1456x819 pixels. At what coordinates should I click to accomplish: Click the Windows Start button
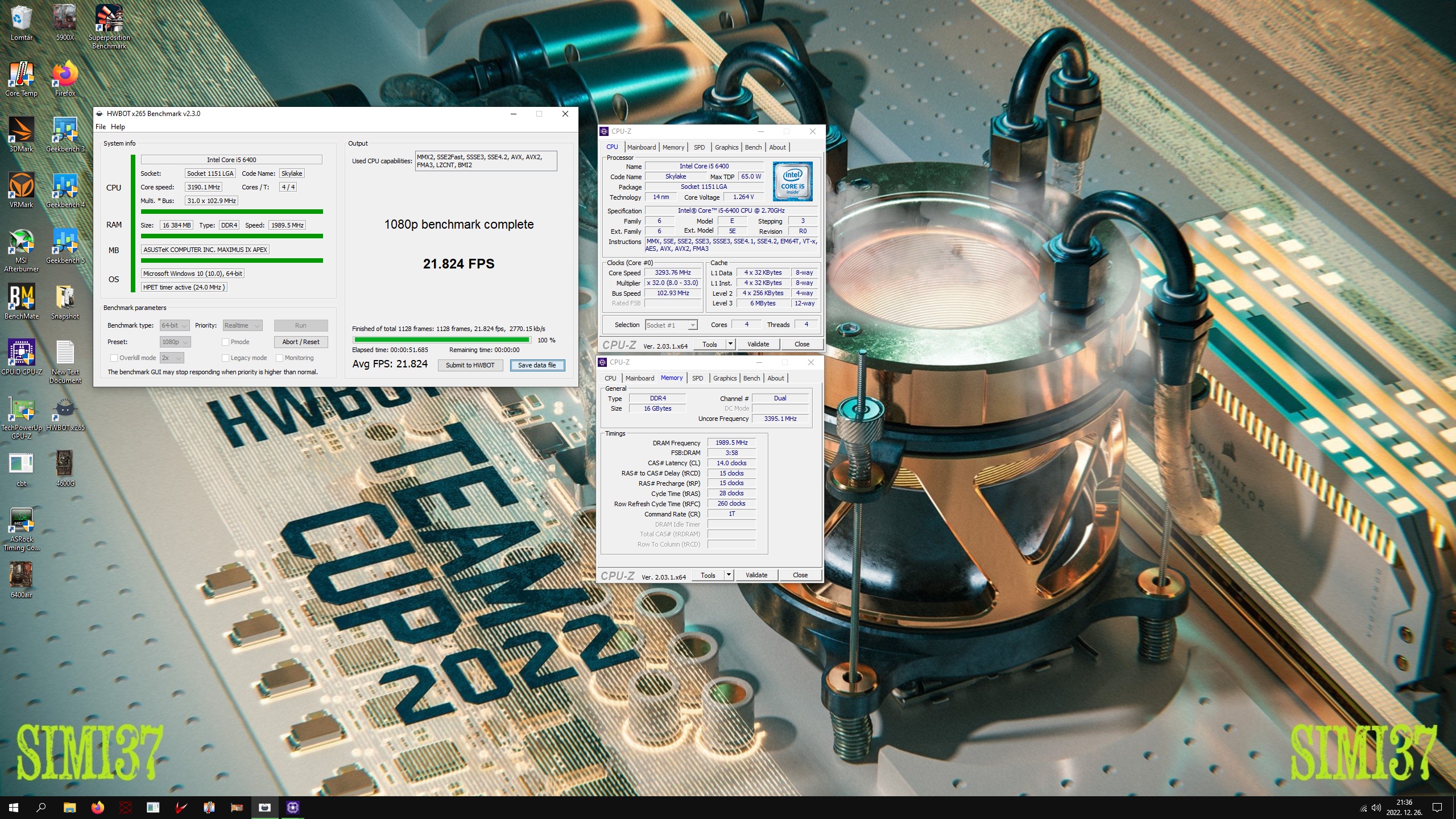[x=14, y=807]
